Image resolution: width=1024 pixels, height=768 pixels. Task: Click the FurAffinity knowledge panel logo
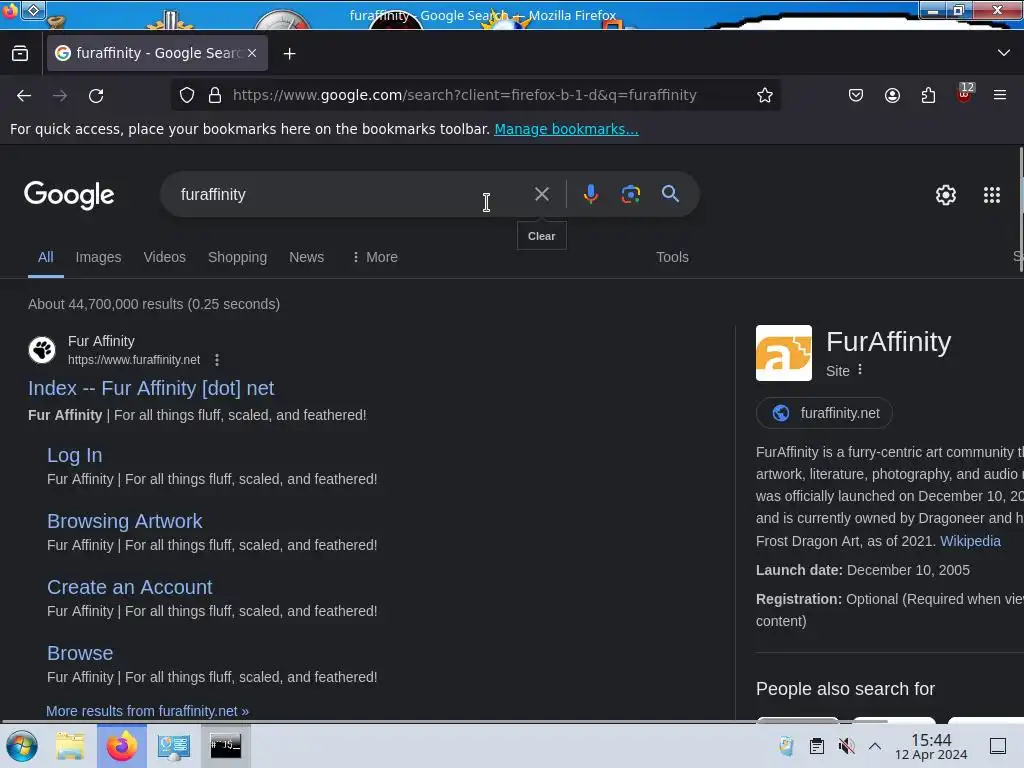784,353
